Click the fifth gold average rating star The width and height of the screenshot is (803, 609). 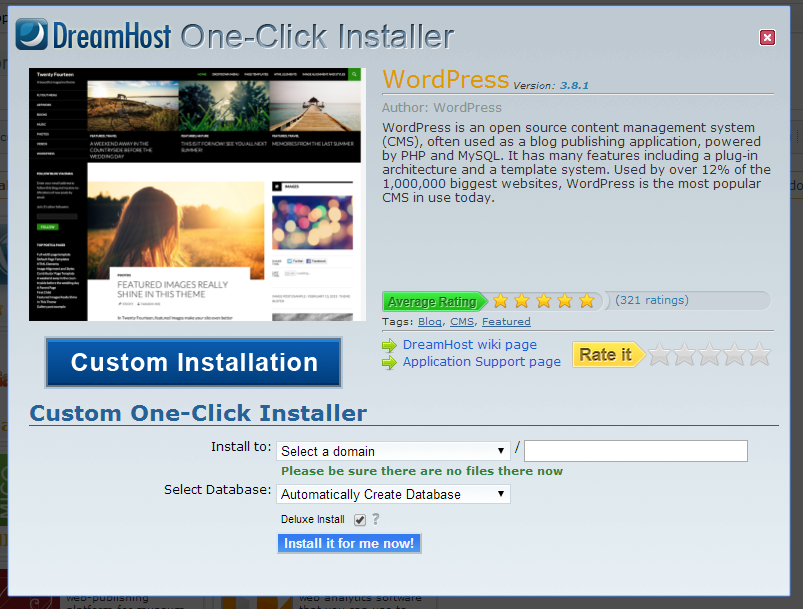(x=587, y=301)
